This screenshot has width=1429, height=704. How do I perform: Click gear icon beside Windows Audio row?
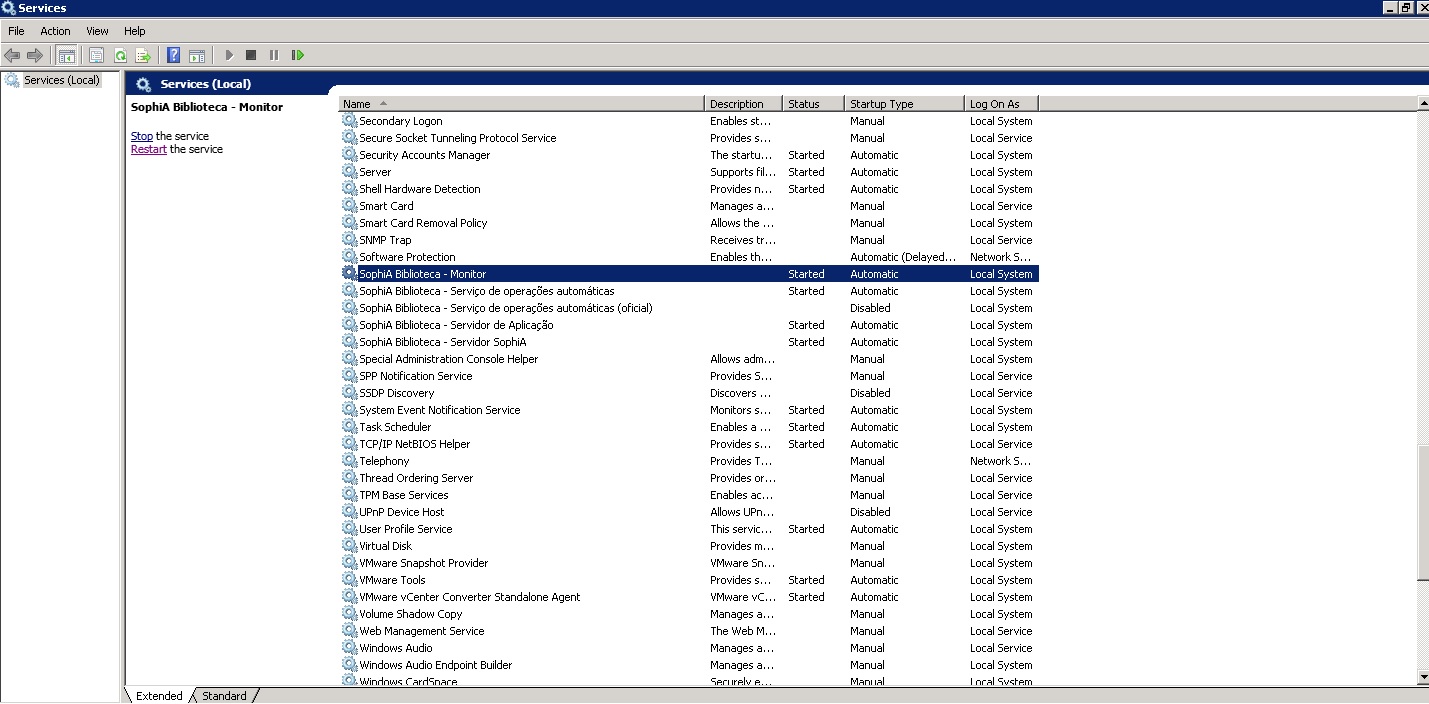pos(349,648)
